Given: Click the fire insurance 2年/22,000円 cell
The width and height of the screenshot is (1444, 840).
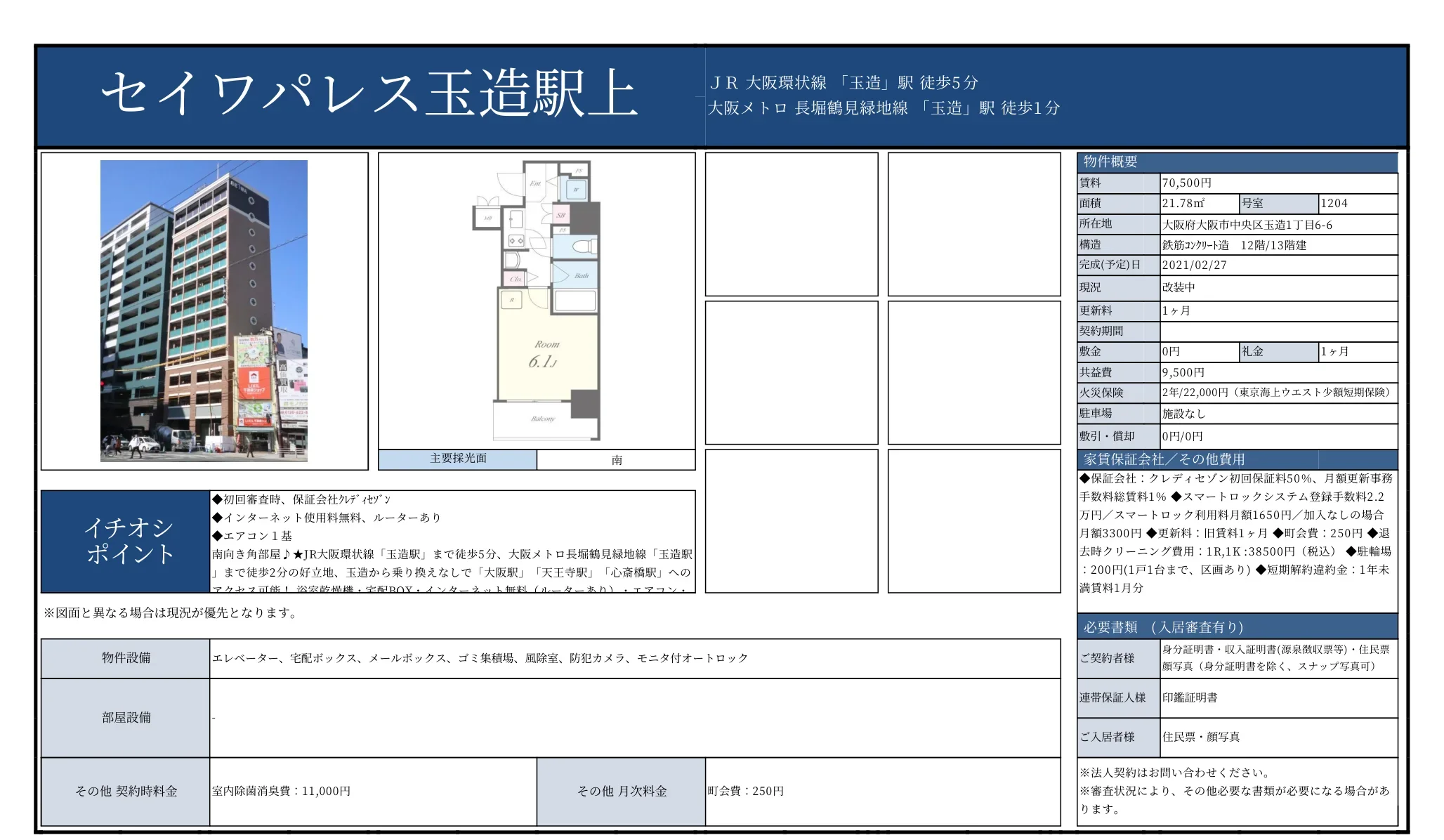Looking at the screenshot, I should click(1278, 393).
